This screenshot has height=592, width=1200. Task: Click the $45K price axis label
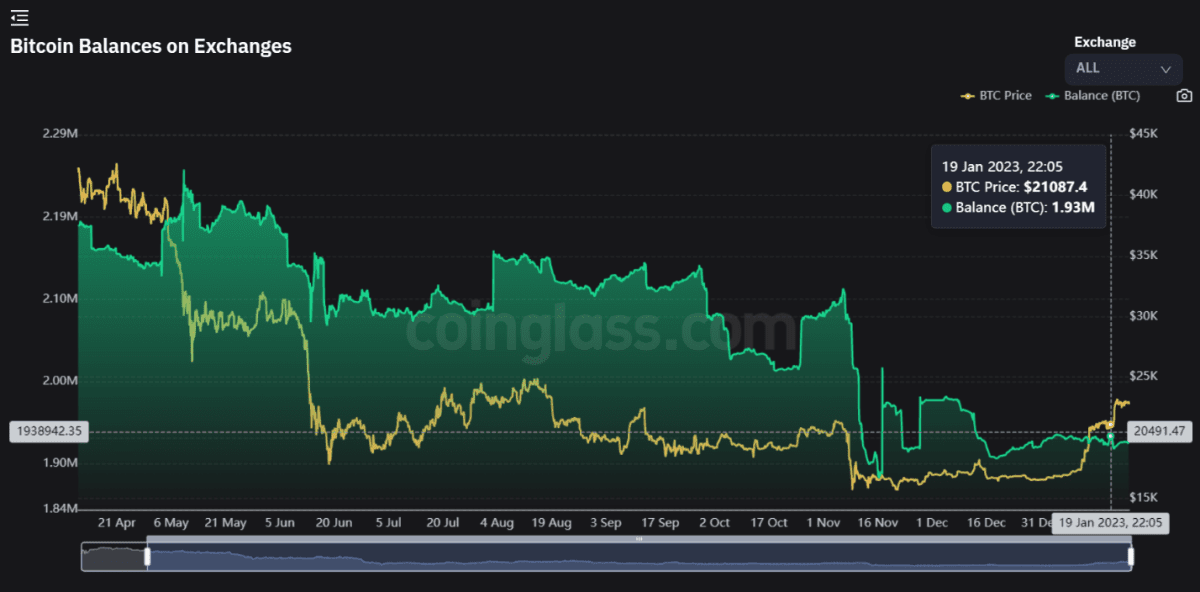(x=1141, y=134)
